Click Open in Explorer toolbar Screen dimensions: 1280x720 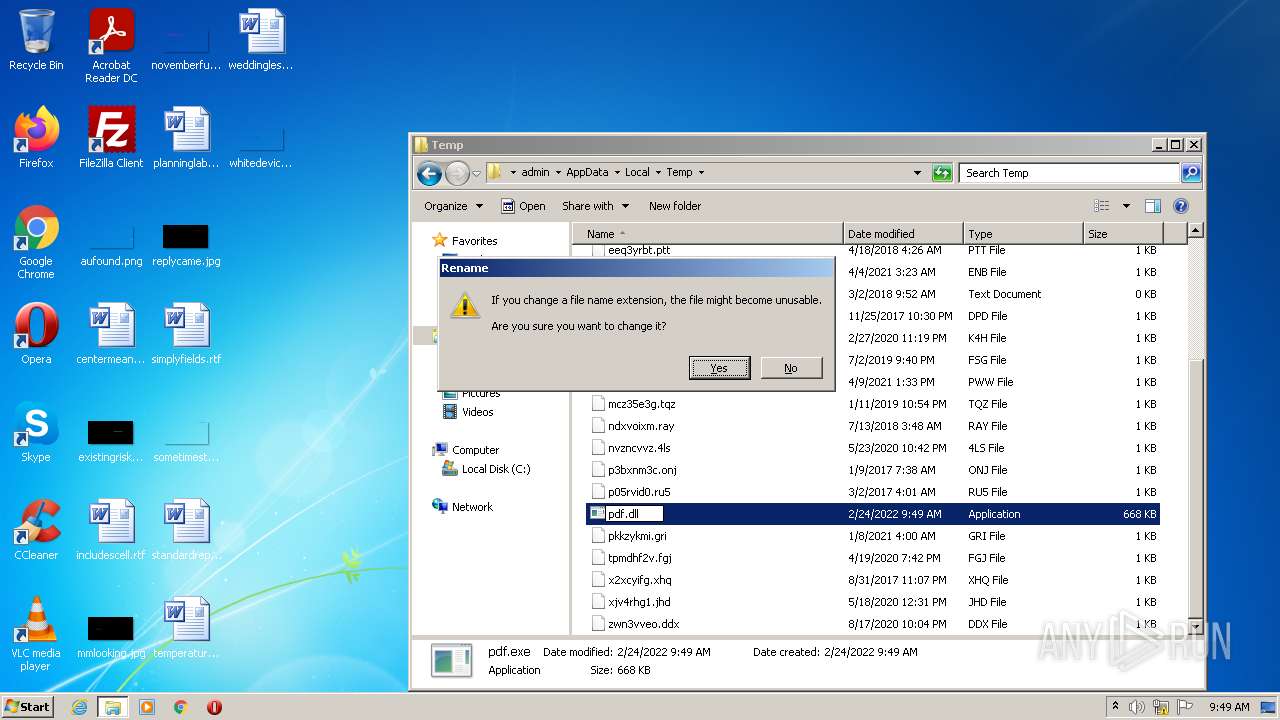click(x=523, y=206)
